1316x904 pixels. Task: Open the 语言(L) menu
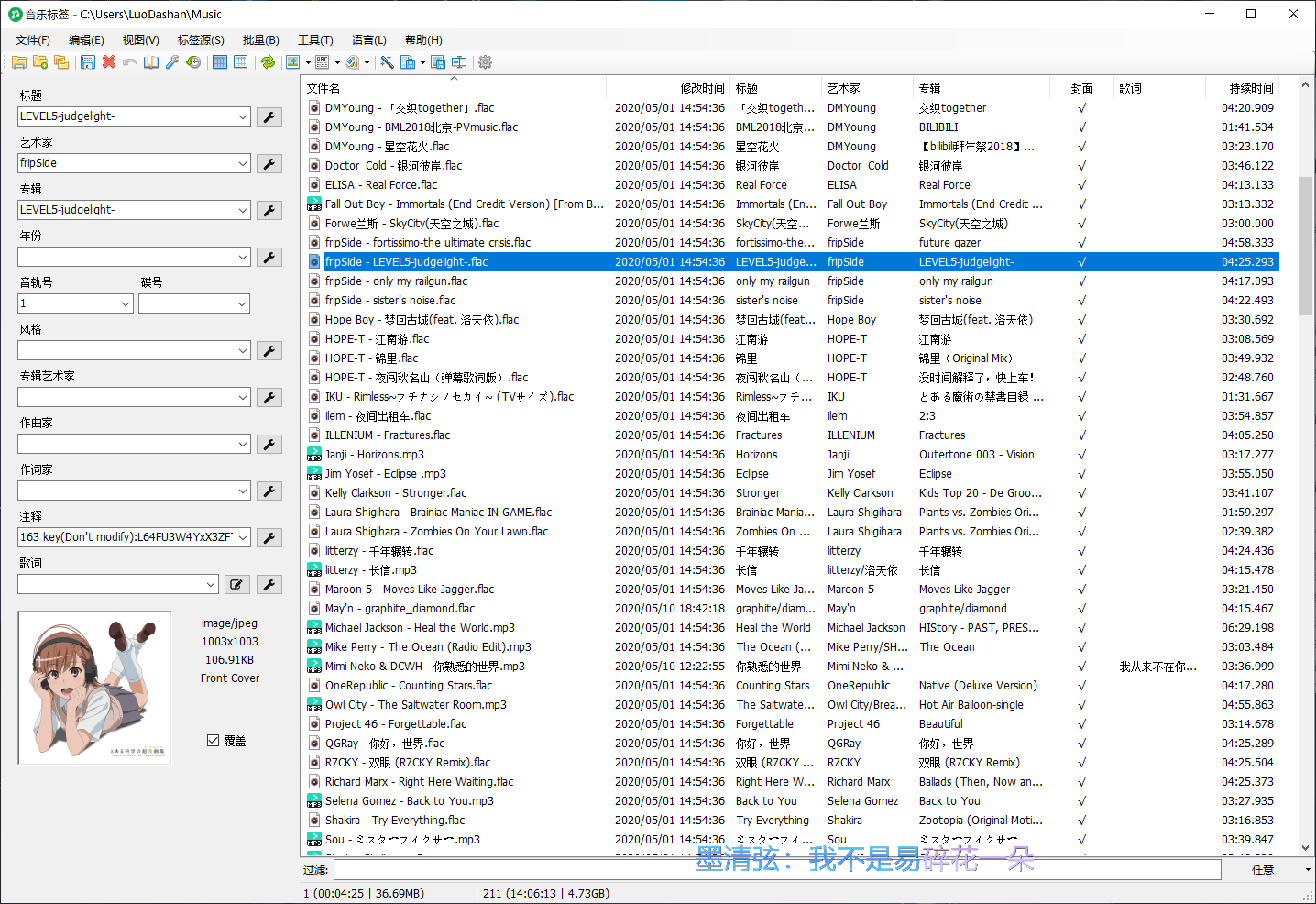369,40
